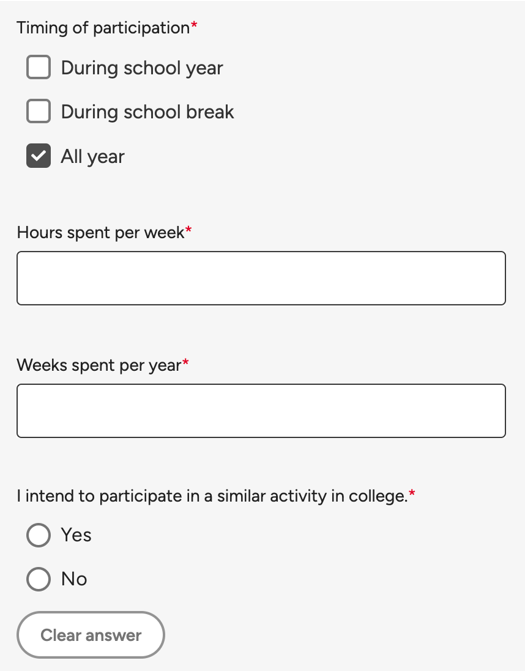This screenshot has width=525, height=671.
Task: Click into the Weeks spent per year field
Action: 261,411
